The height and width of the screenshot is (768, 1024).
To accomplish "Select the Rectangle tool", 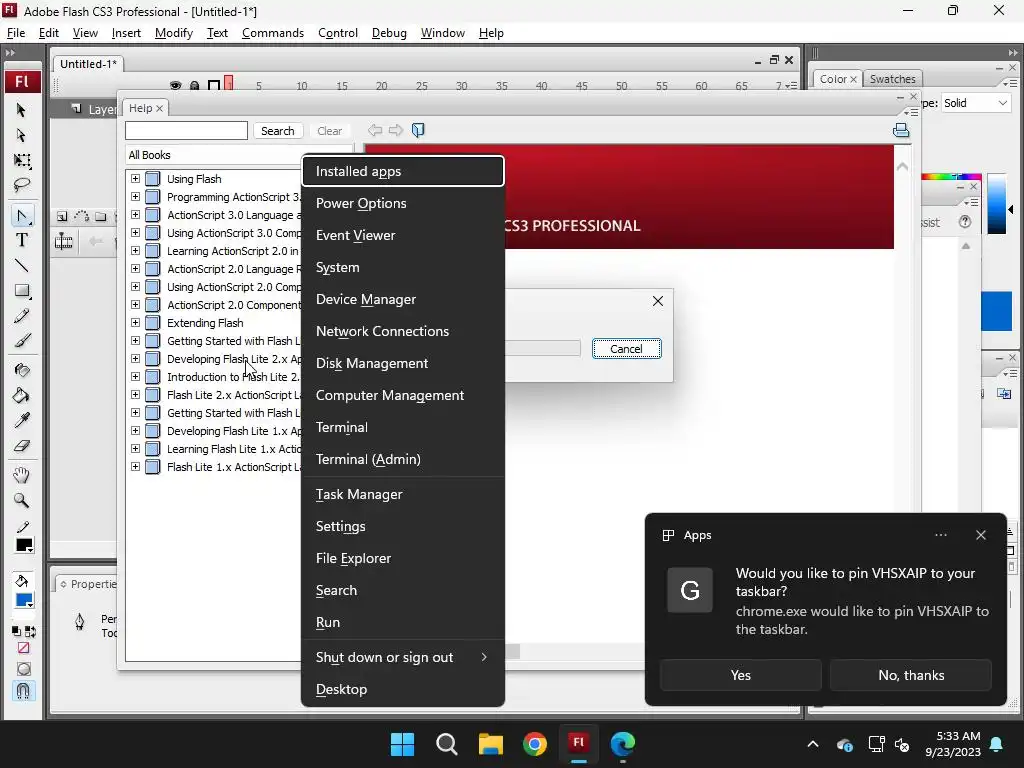I will click(22, 291).
